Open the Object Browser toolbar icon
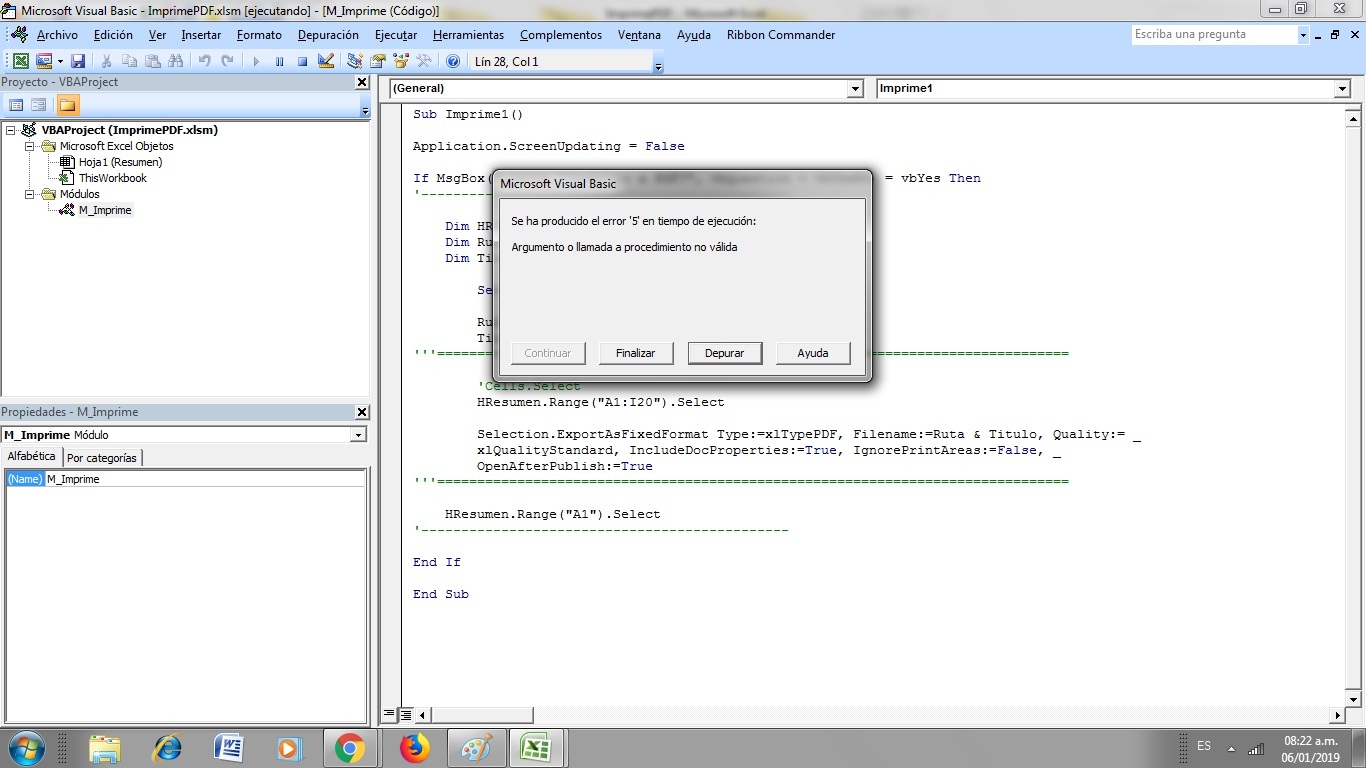1366x768 pixels. 401,61
